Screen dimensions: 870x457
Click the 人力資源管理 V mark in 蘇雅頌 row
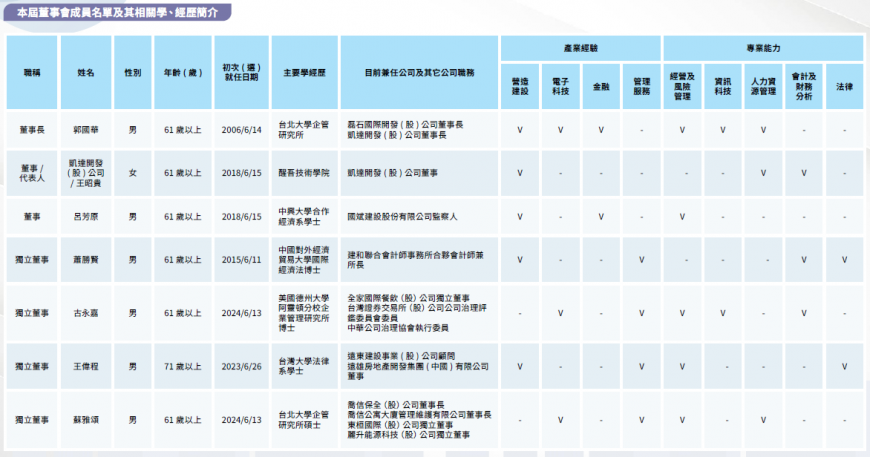click(763, 420)
